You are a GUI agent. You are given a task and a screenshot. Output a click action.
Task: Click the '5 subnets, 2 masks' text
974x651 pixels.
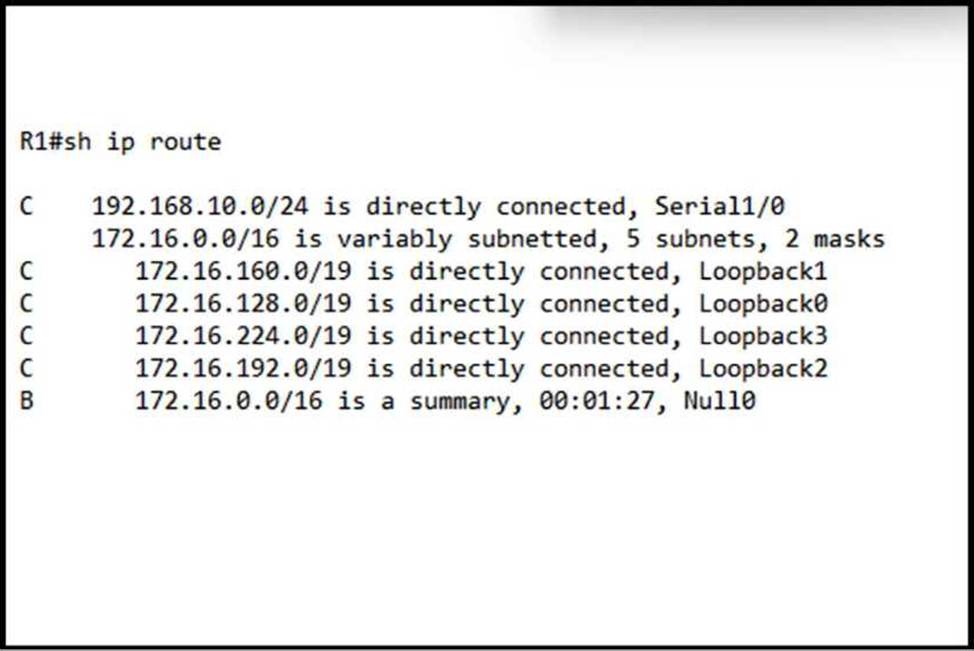(x=770, y=240)
